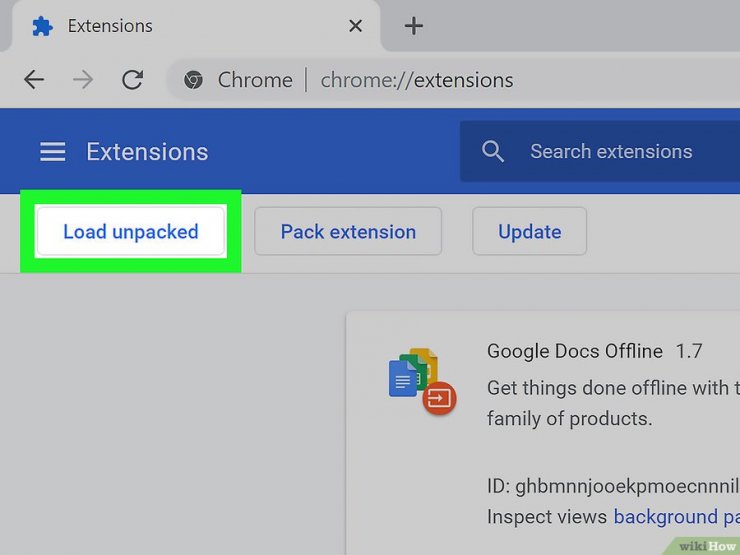Click the Extensions header title
Screen dimensions: 740x555
click(x=147, y=152)
